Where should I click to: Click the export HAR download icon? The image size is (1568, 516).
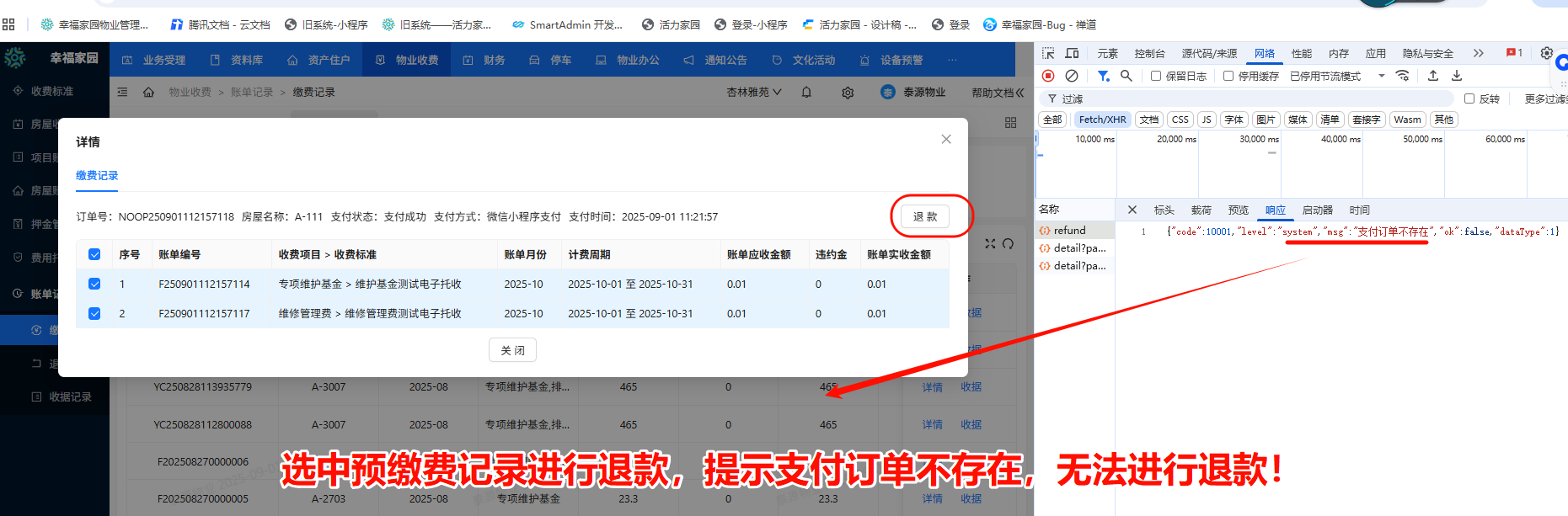1457,76
